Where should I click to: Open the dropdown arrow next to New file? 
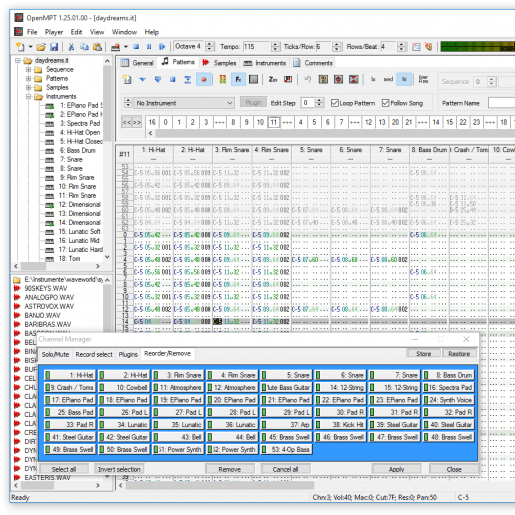tap(30, 47)
